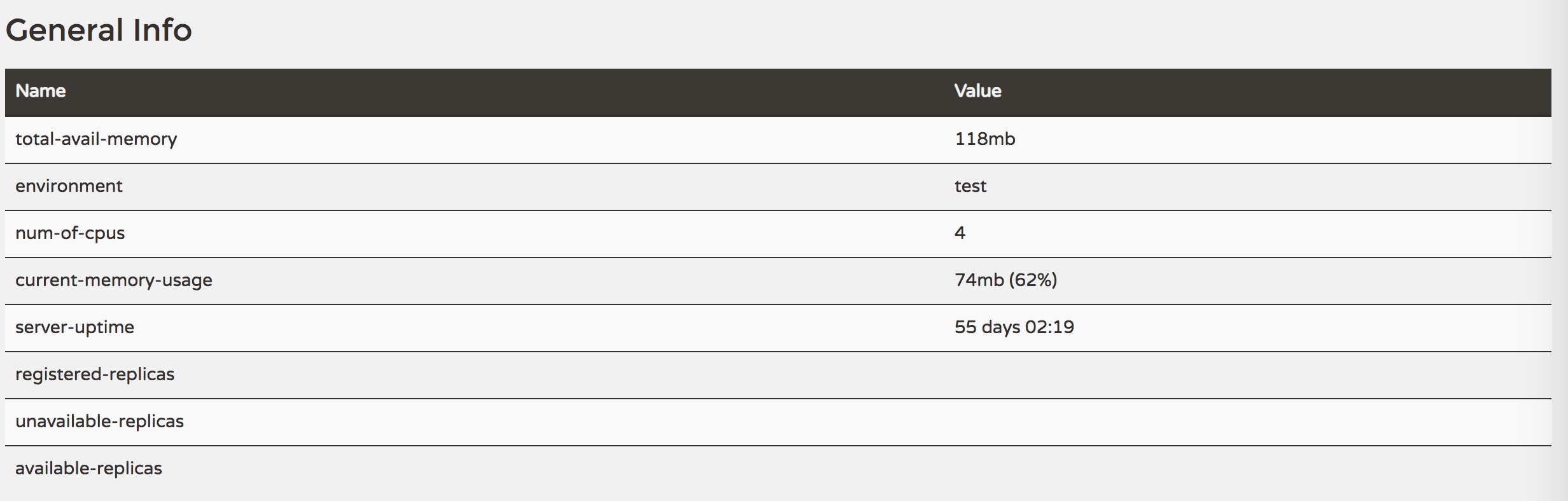Click the server-uptime row label
The image size is (1568, 501).
(x=74, y=327)
